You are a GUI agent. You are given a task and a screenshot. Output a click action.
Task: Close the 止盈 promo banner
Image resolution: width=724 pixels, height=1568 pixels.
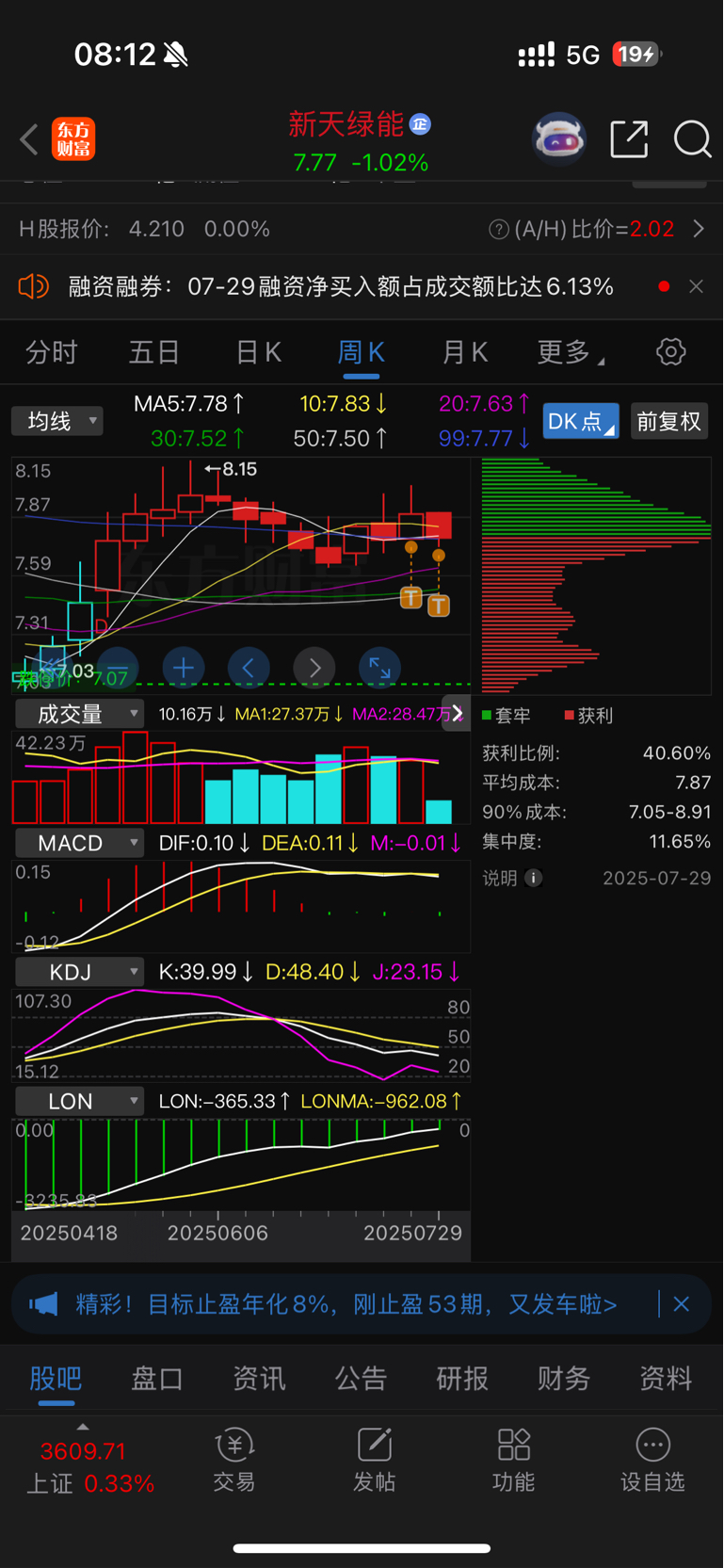682,1304
